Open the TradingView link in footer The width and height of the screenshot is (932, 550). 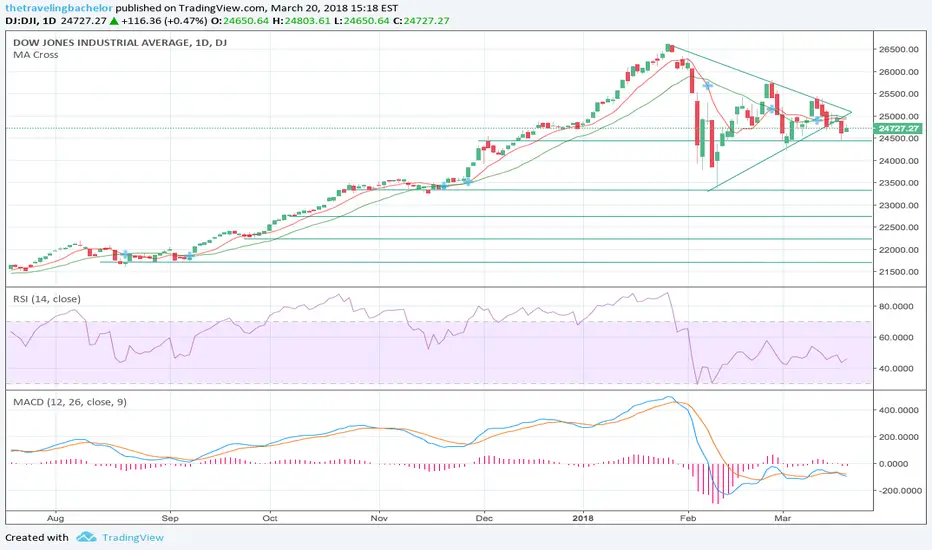click(133, 538)
